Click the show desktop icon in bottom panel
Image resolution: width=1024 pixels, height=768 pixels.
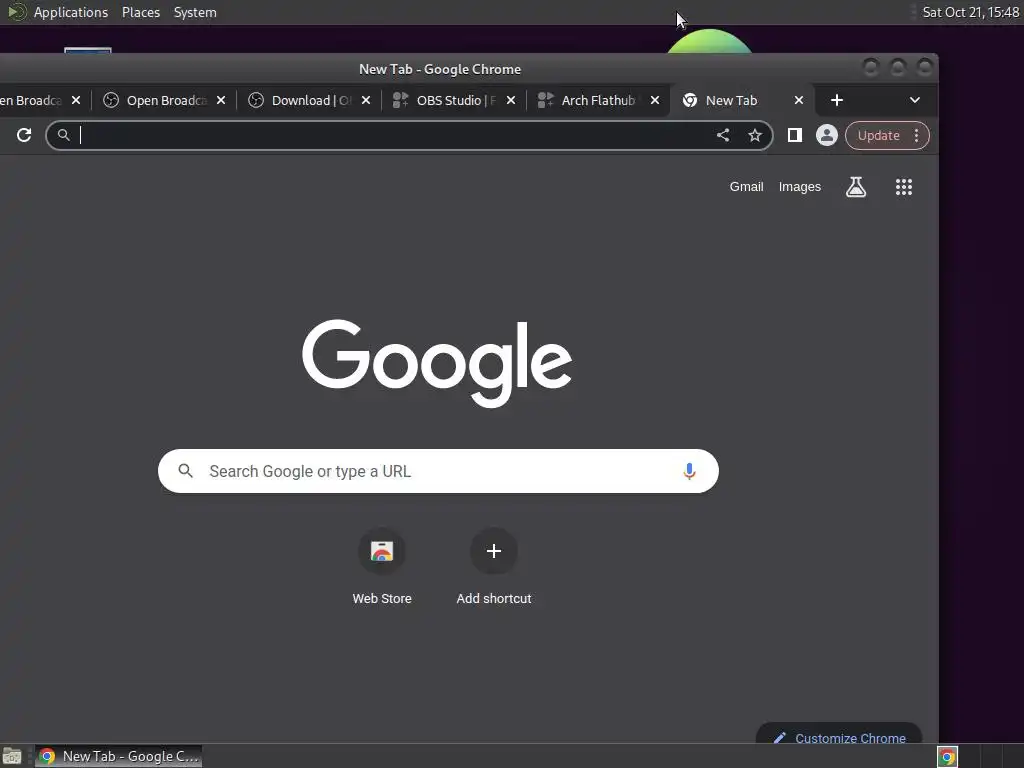point(12,757)
